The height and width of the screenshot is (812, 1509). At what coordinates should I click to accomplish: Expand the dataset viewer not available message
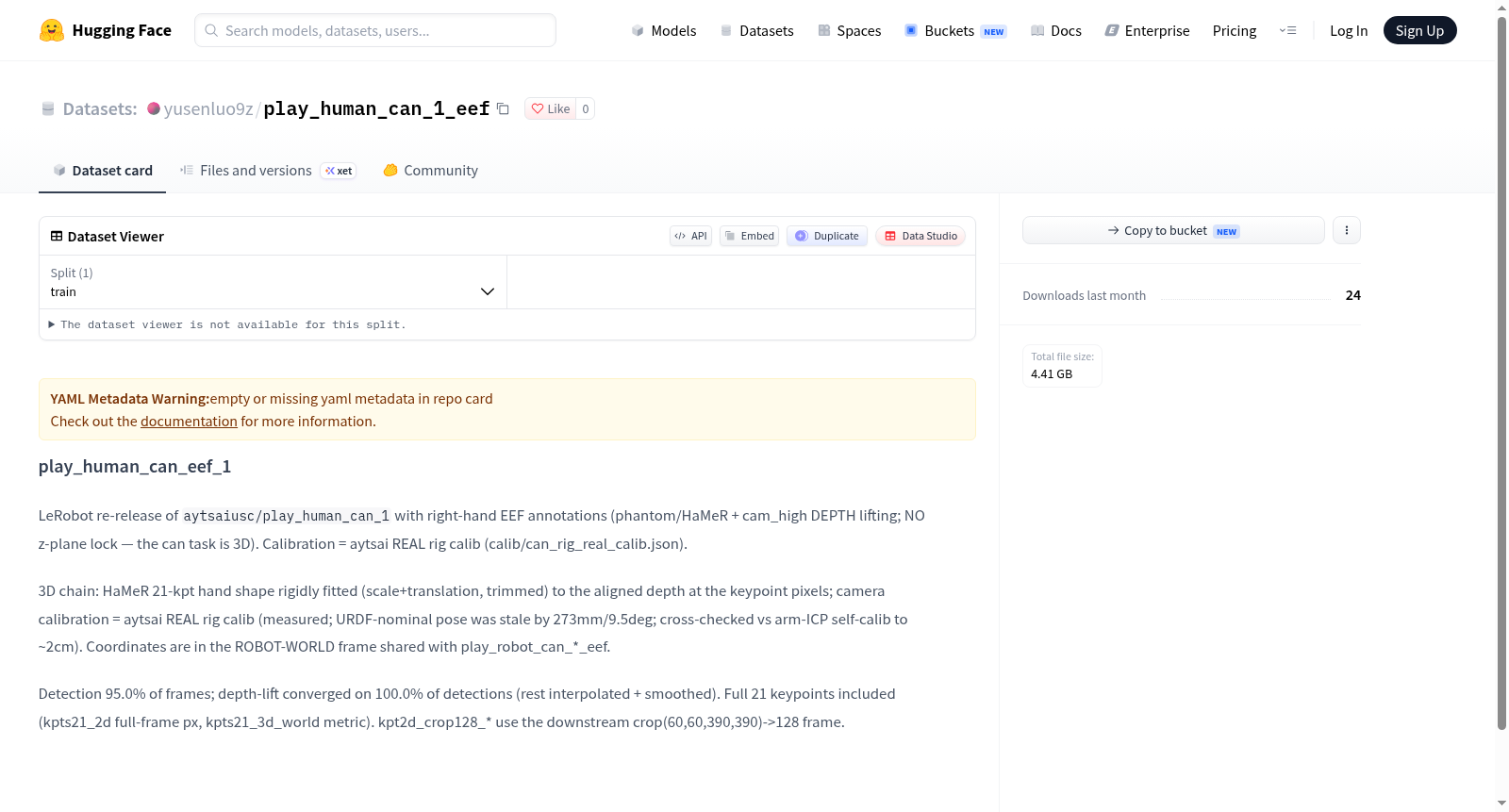click(x=227, y=324)
